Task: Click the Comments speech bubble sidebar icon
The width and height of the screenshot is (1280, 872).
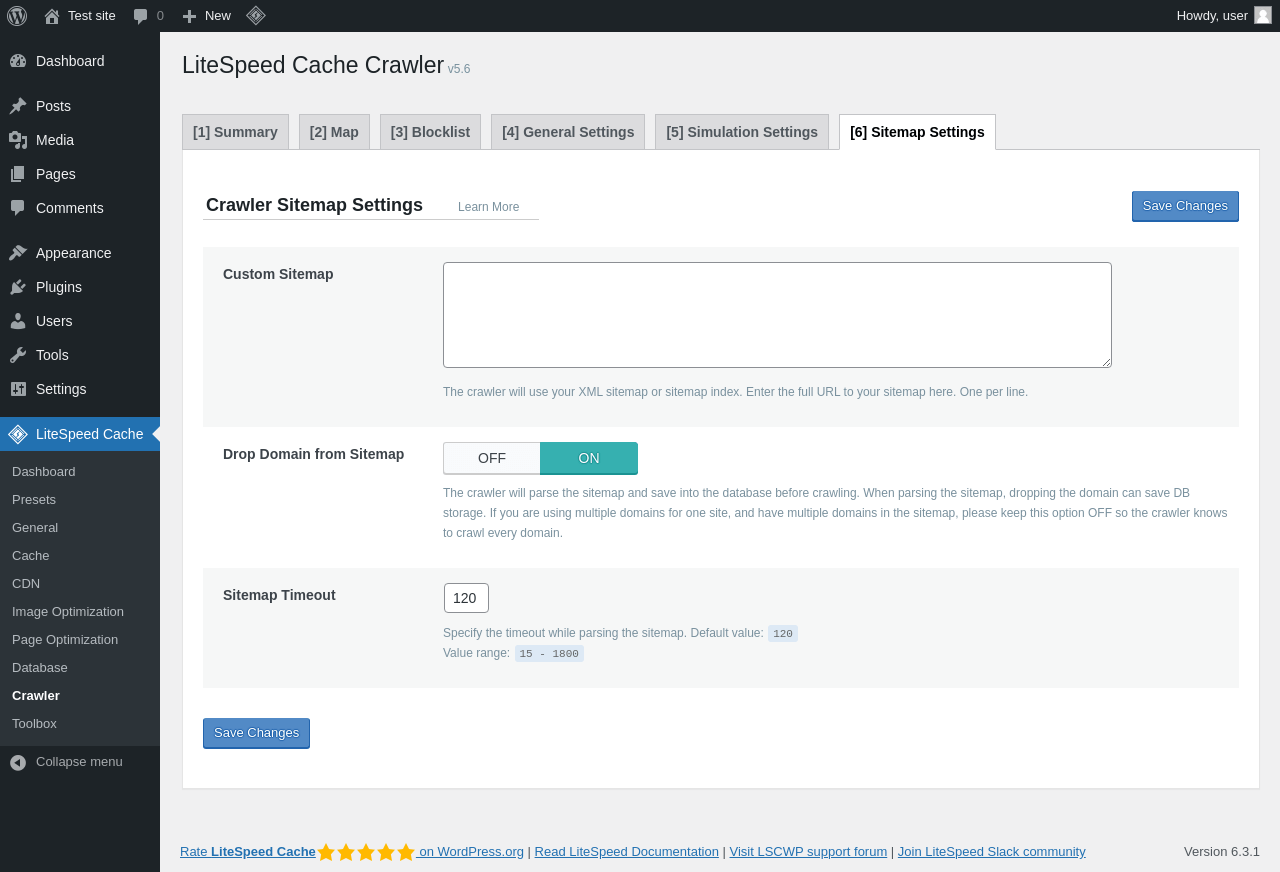Action: (x=18, y=208)
